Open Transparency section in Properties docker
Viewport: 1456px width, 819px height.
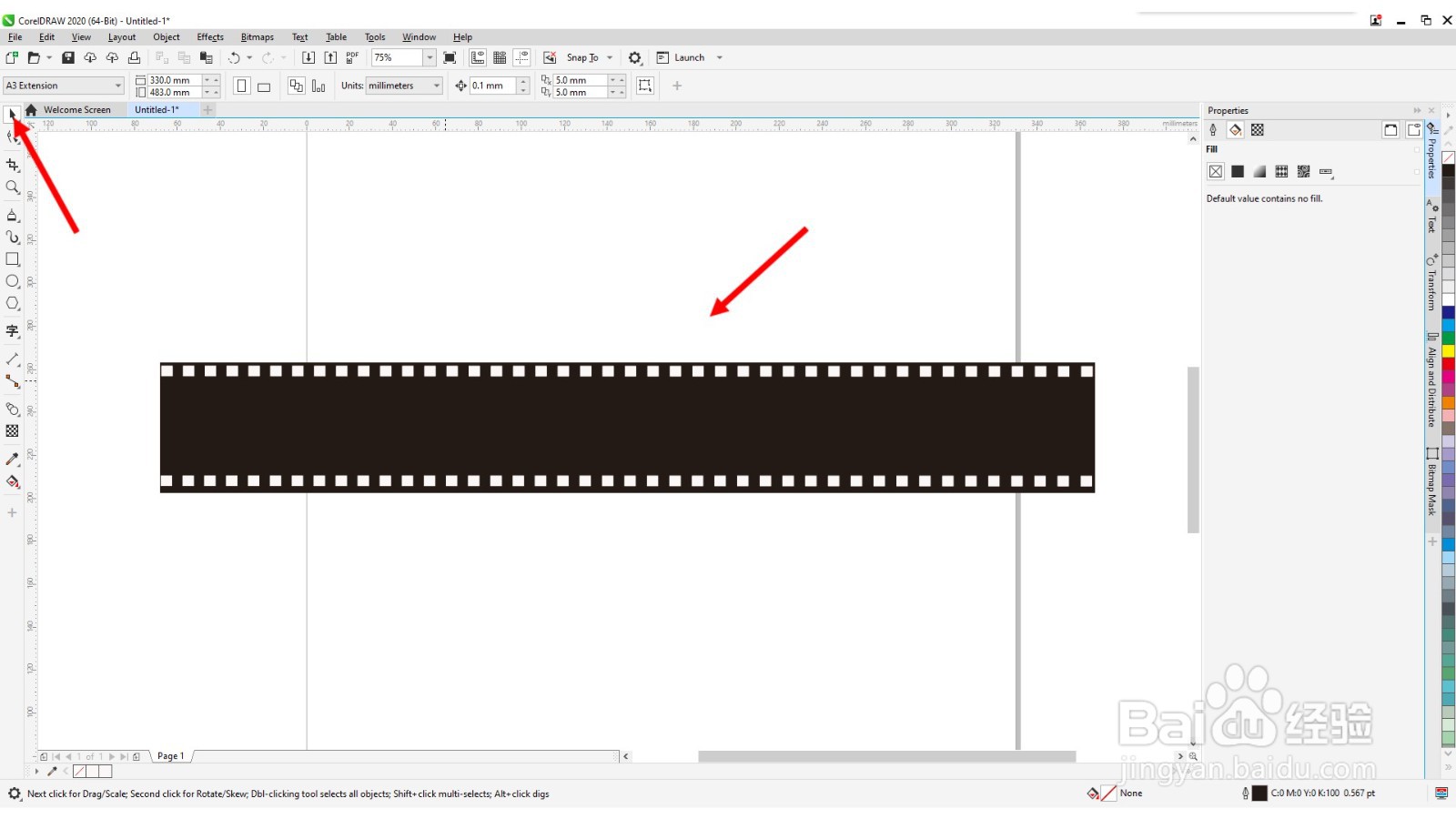coord(1258,130)
